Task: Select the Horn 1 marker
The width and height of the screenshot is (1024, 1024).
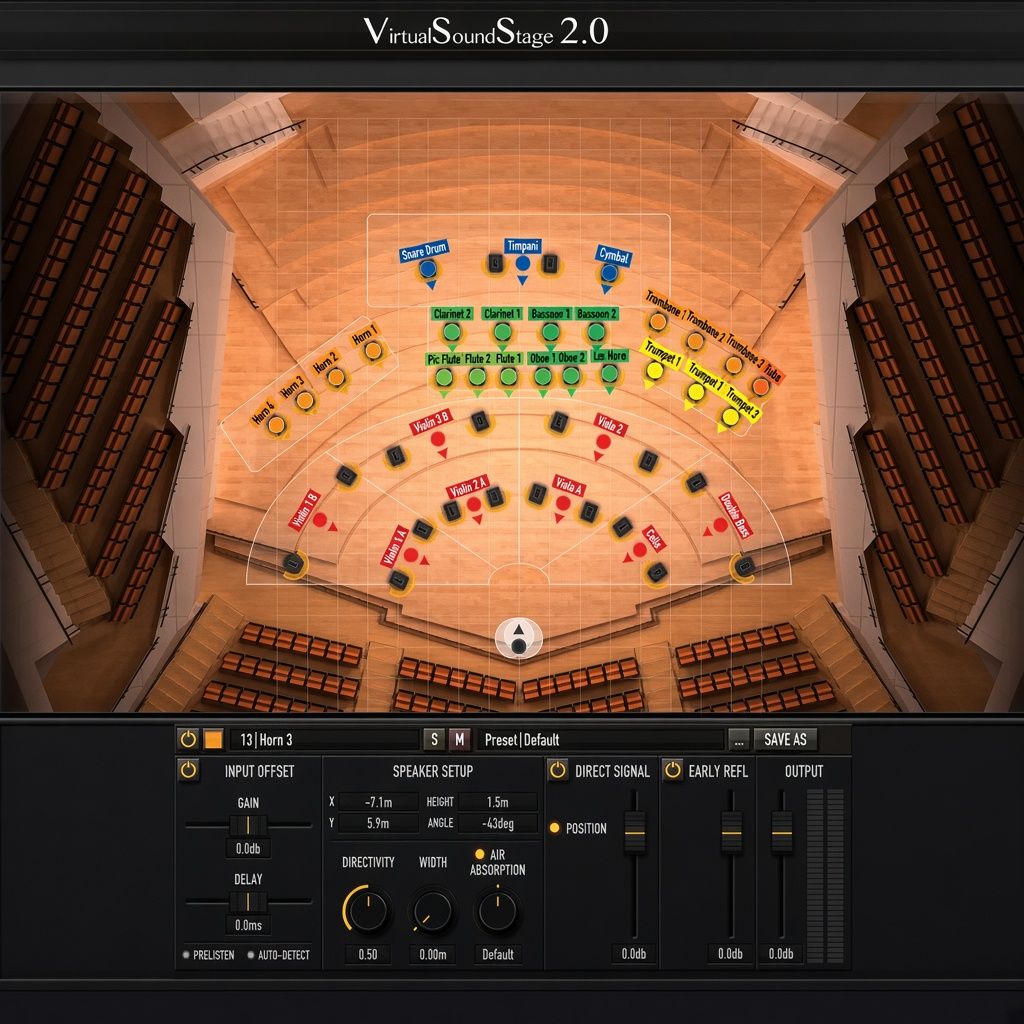Action: (x=373, y=351)
